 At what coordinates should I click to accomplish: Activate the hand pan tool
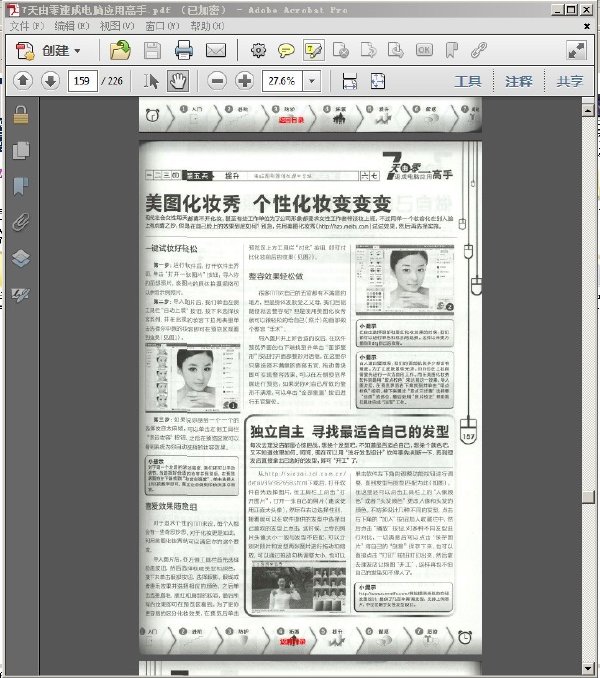point(178,81)
